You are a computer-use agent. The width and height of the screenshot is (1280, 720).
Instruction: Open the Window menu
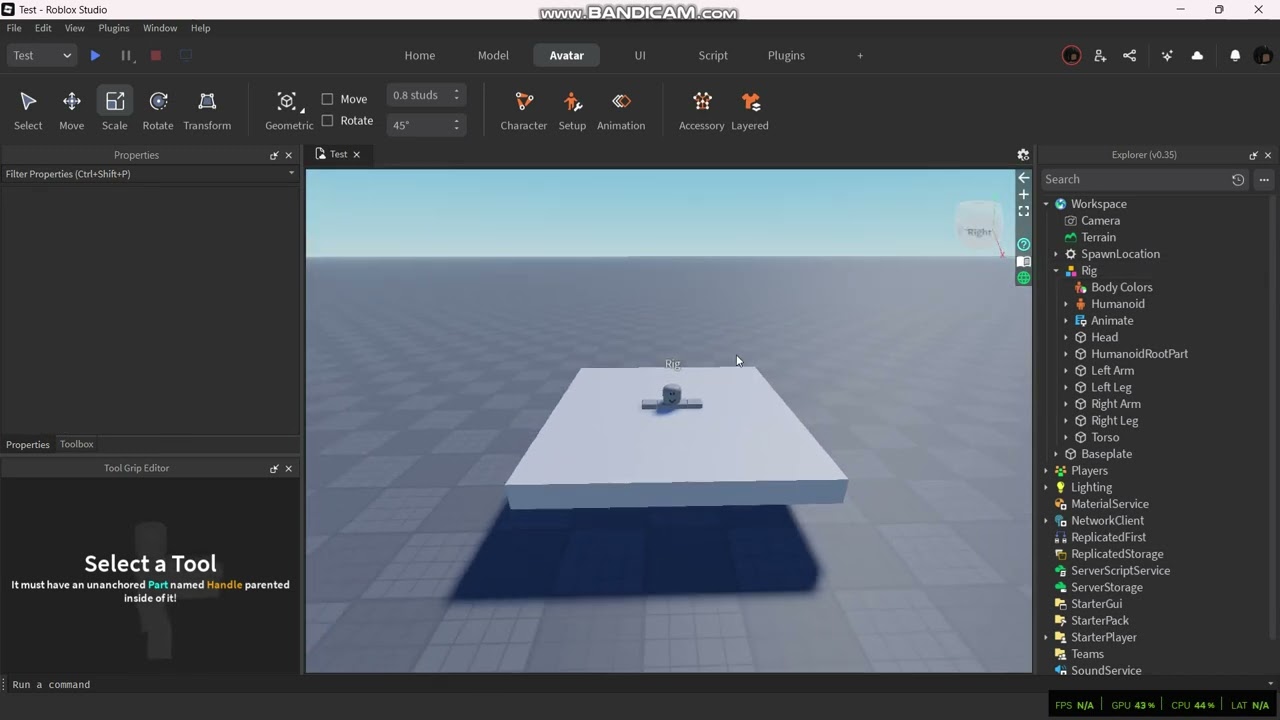(160, 28)
